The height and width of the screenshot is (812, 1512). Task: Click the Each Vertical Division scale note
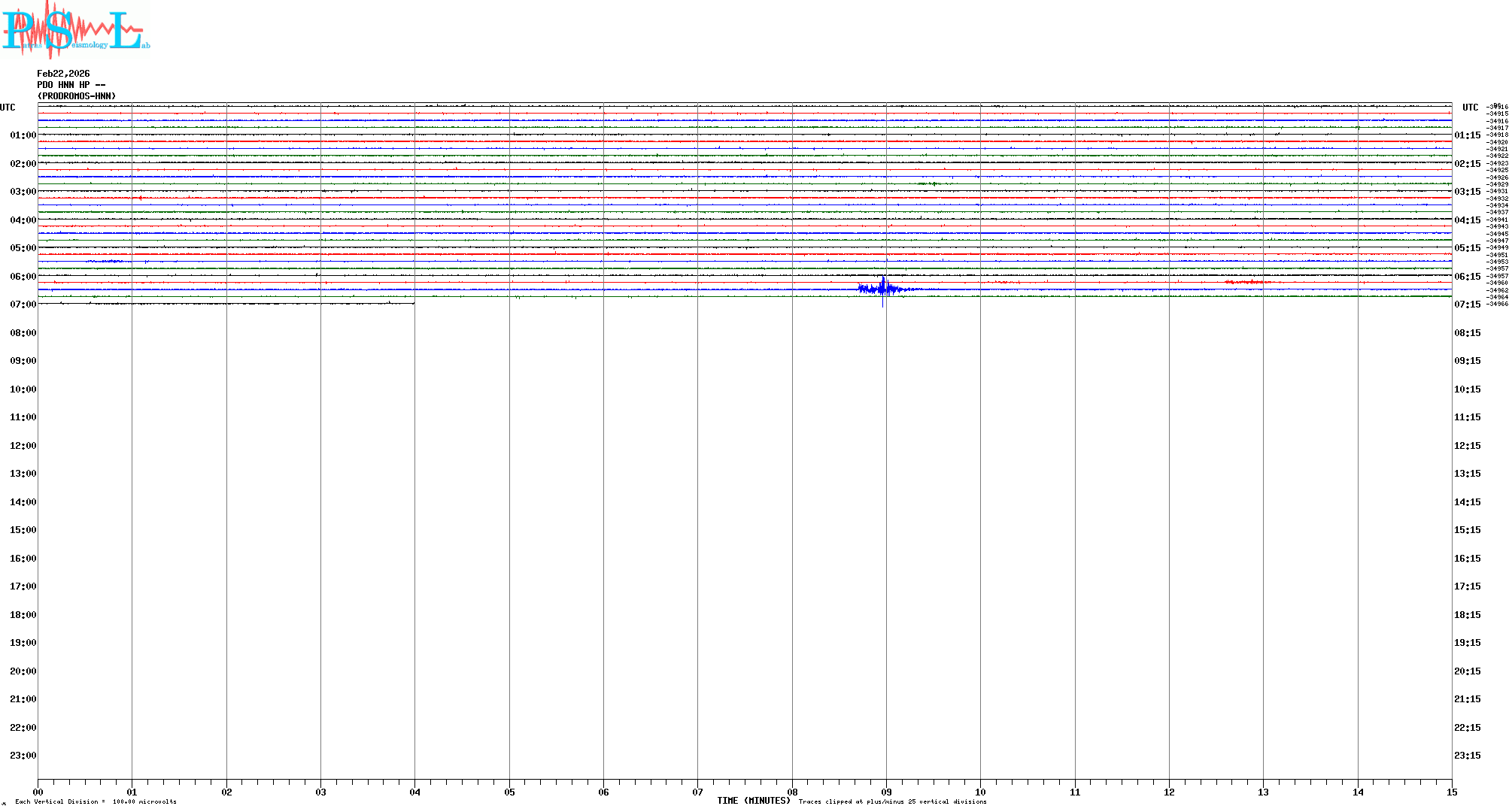click(96, 801)
